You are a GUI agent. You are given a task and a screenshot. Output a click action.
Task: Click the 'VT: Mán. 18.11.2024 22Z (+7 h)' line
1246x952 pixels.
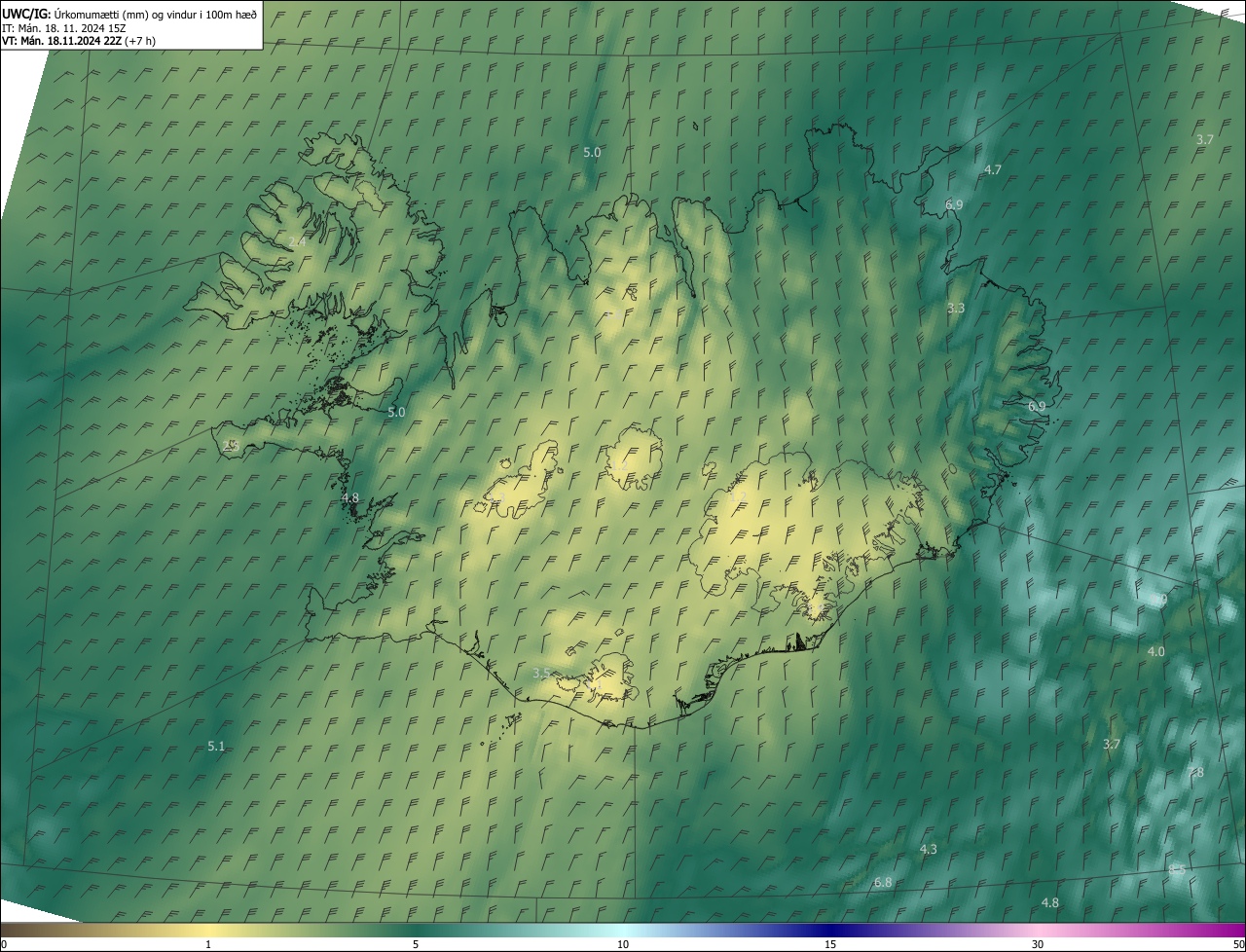coord(79,41)
